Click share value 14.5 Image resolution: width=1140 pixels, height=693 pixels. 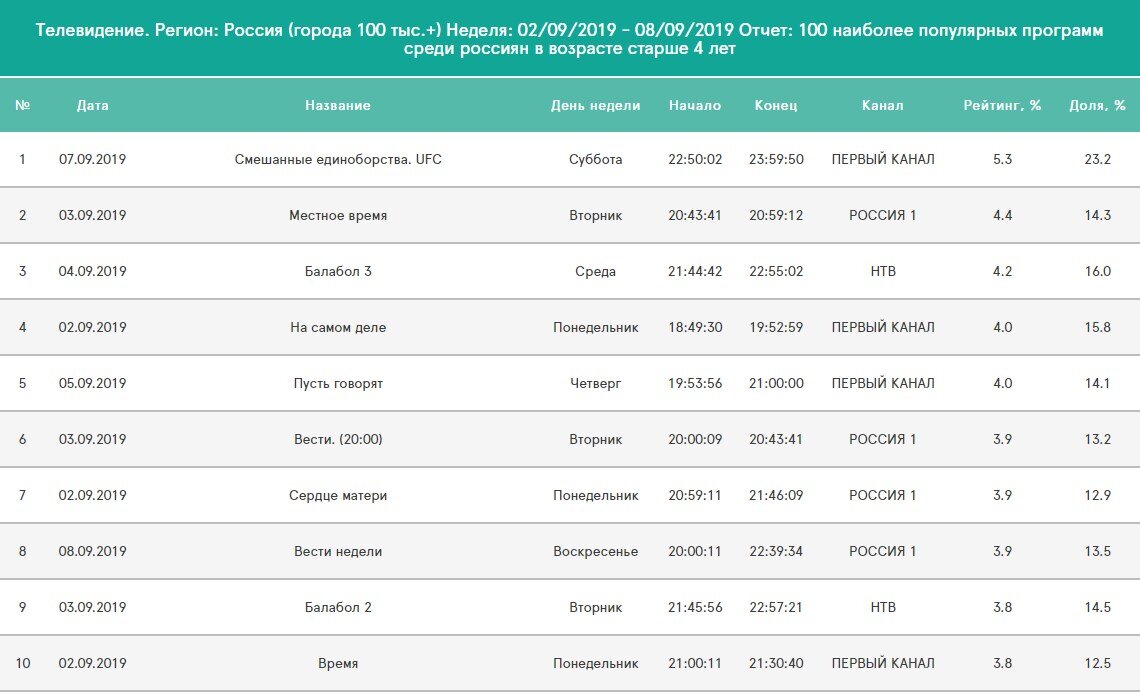click(1098, 607)
